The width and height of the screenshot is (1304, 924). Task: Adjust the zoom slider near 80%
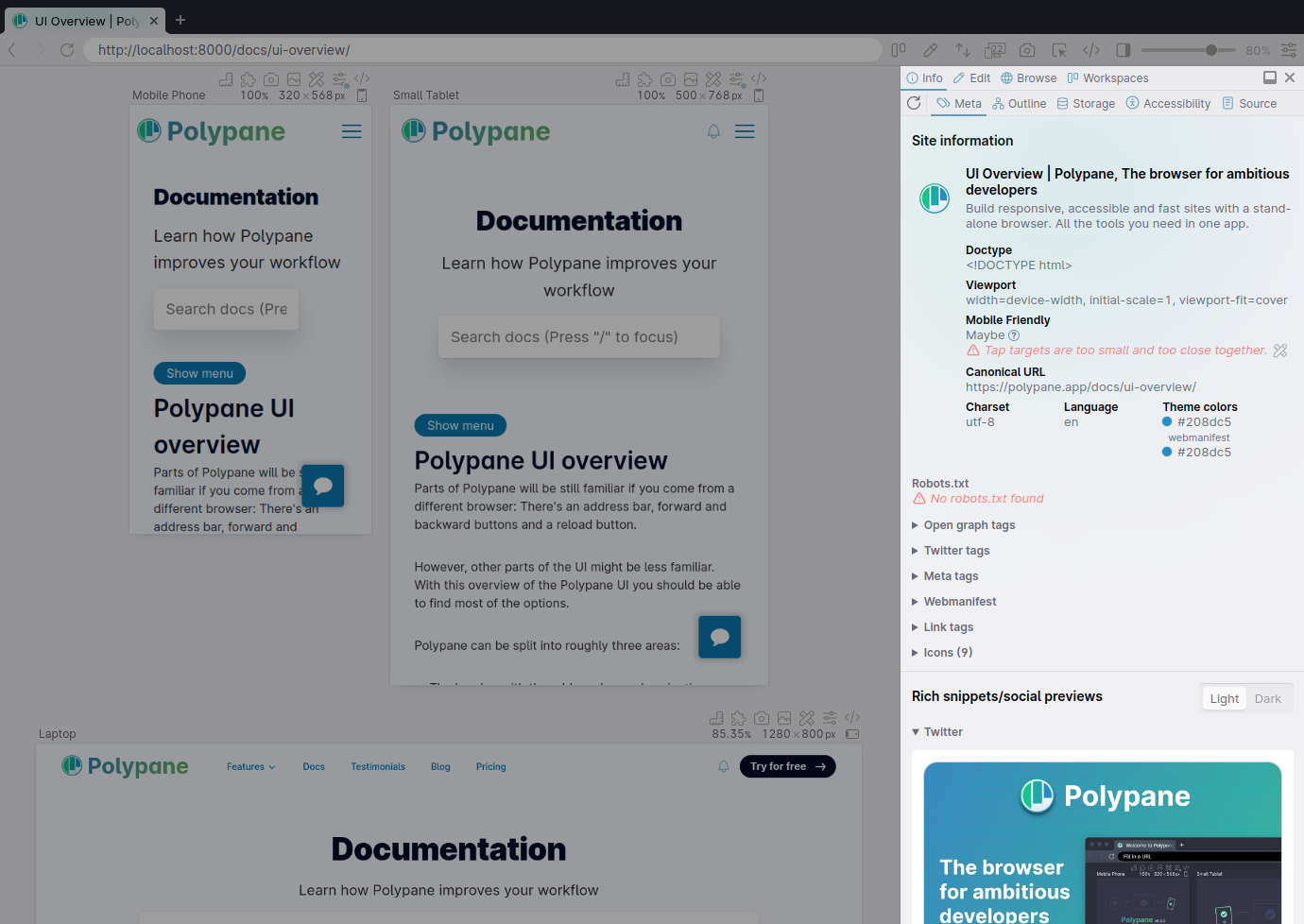click(x=1211, y=50)
